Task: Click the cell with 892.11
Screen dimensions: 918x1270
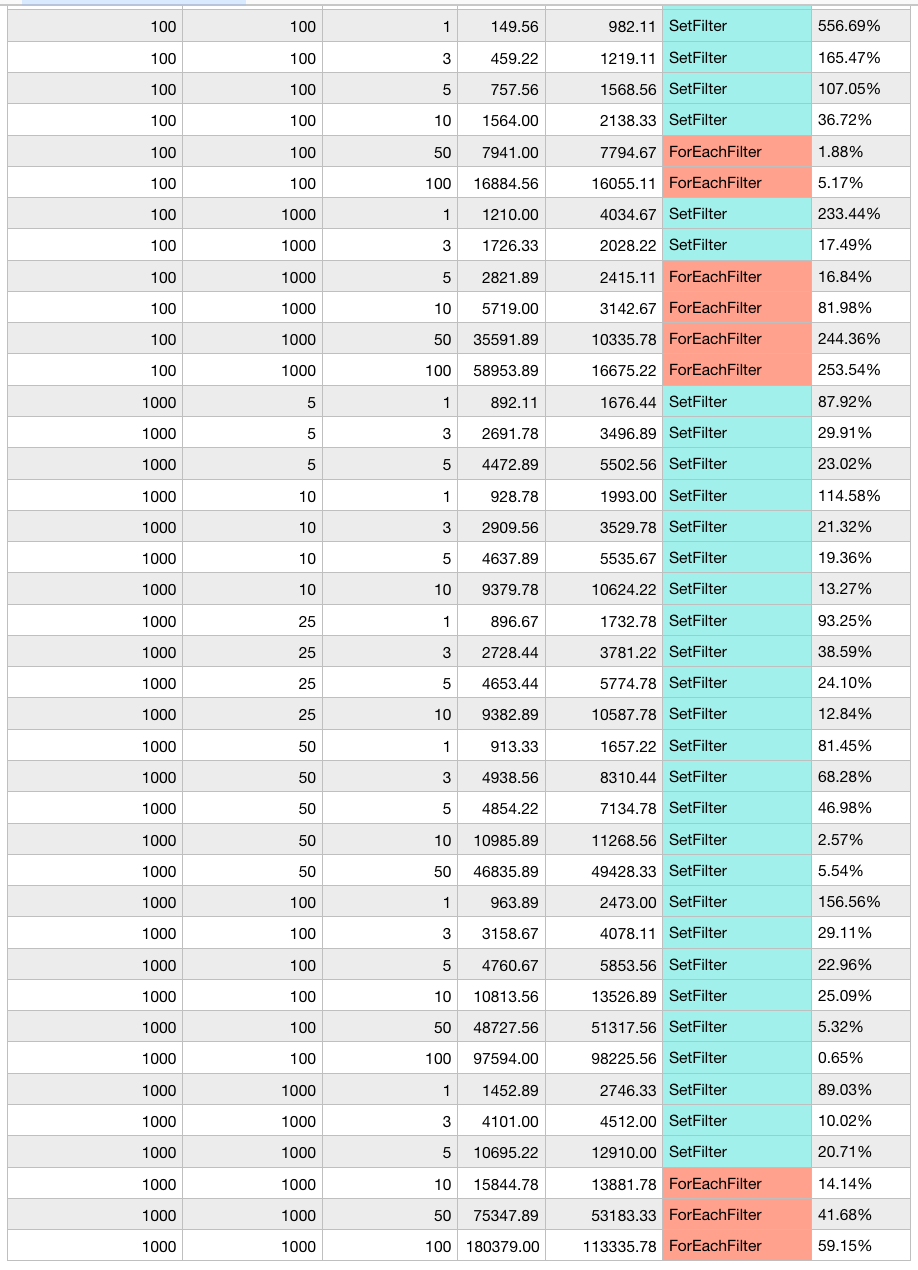Action: [x=501, y=402]
